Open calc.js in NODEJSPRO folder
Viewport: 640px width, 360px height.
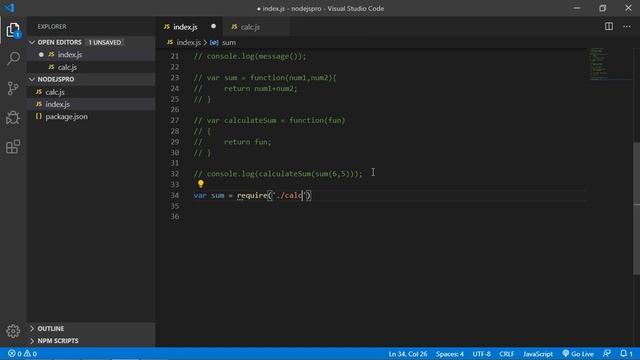91,92
